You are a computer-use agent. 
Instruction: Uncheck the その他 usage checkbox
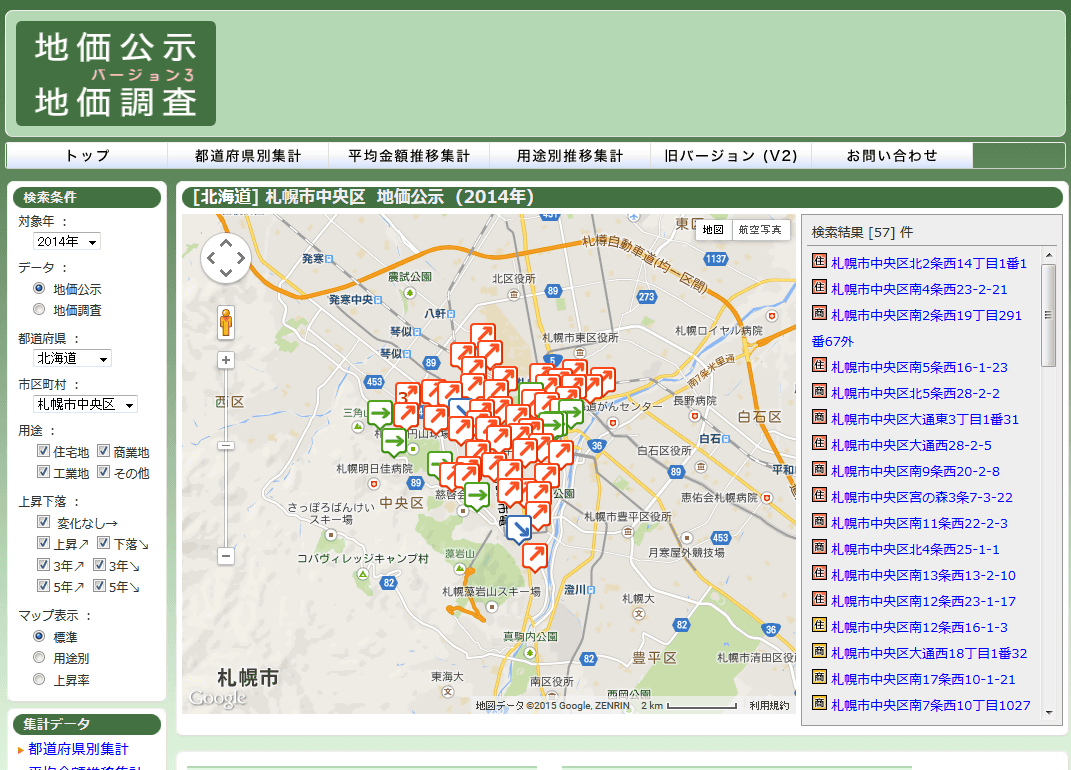point(104,472)
